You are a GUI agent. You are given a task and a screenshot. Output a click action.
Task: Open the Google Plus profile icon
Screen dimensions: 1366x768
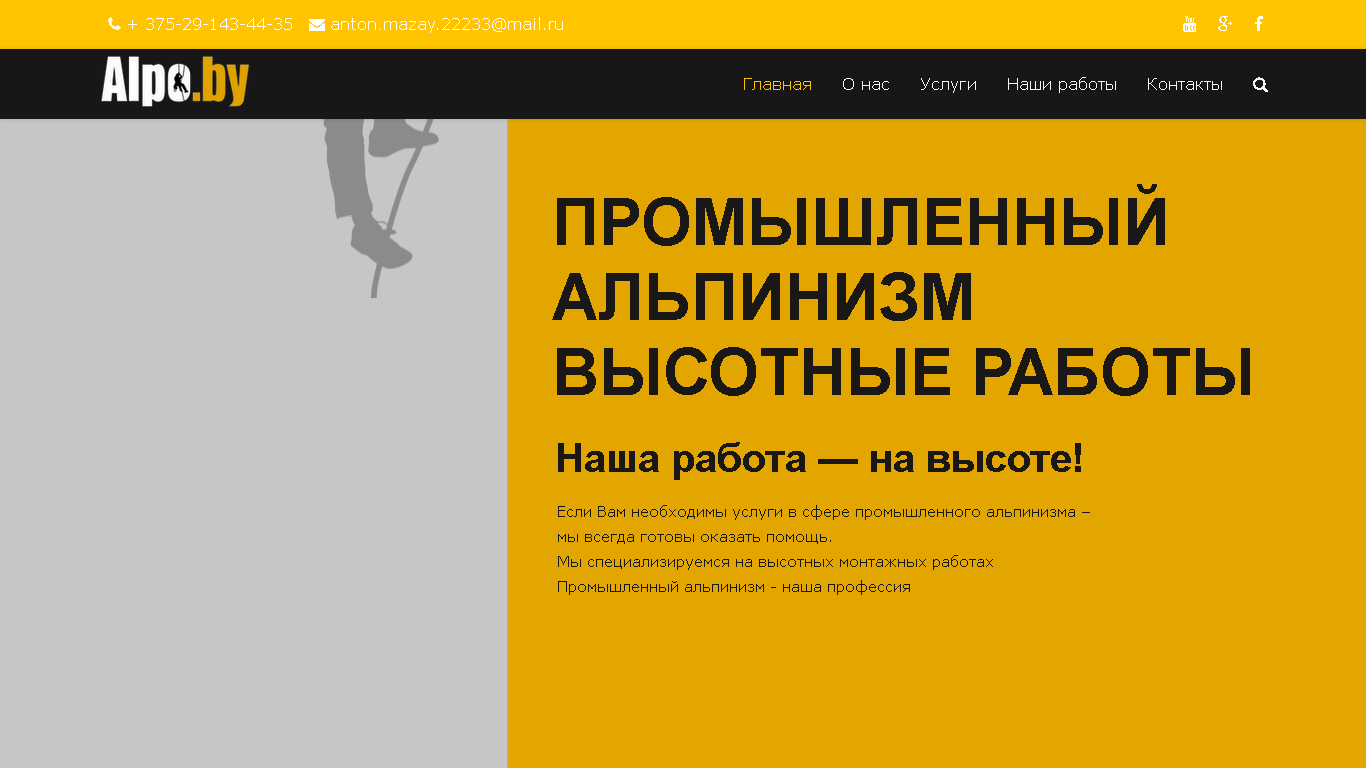click(x=1224, y=24)
